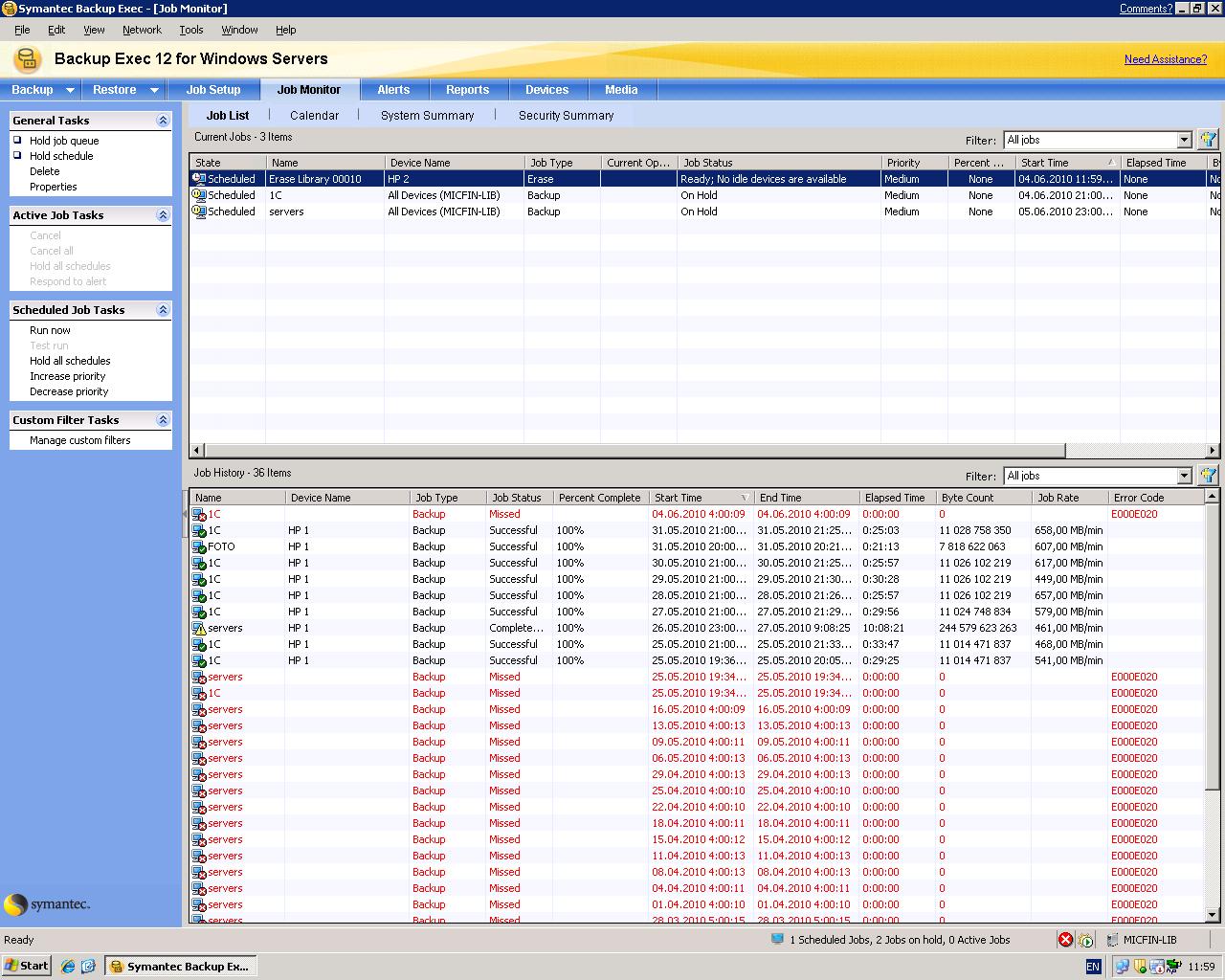Open the Current Jobs filter dropdown
The image size is (1225, 980).
coord(1184,140)
